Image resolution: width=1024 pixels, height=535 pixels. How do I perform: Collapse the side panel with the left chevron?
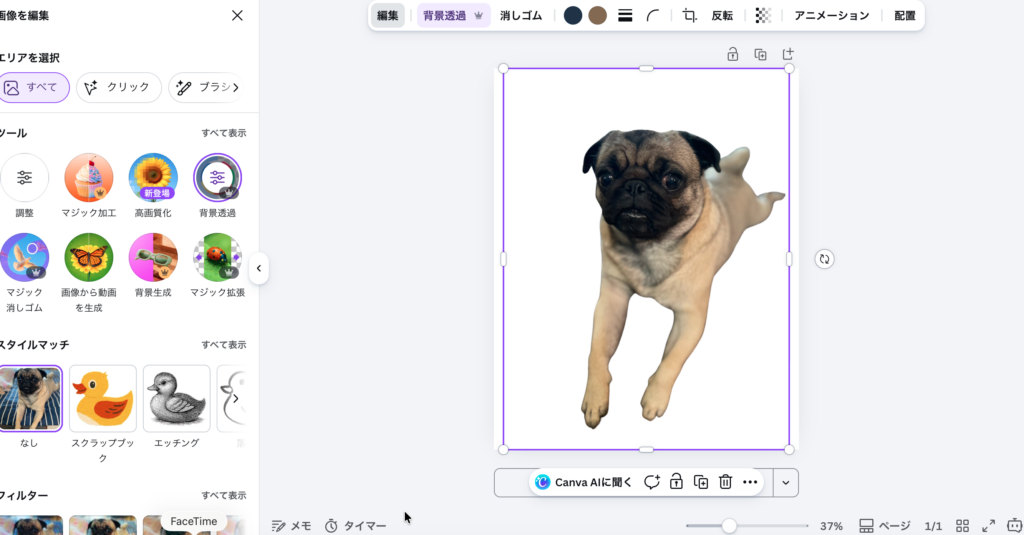[259, 268]
